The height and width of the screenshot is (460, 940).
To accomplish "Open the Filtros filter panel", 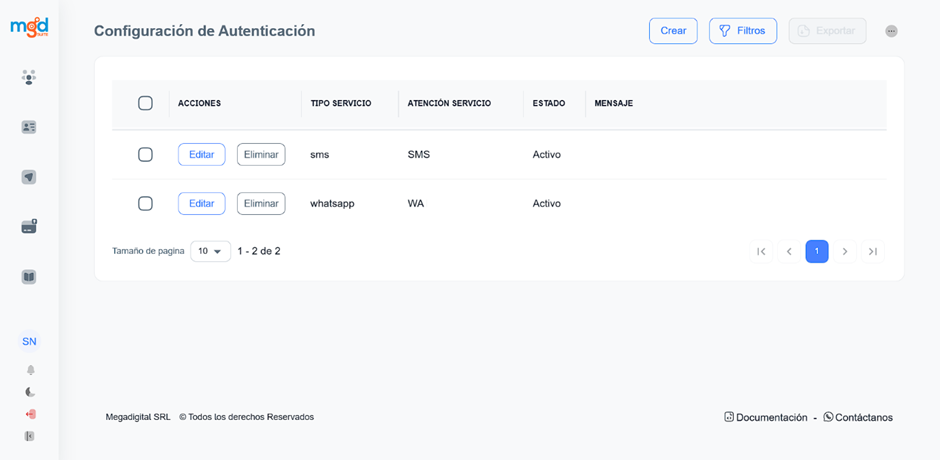I will (742, 31).
